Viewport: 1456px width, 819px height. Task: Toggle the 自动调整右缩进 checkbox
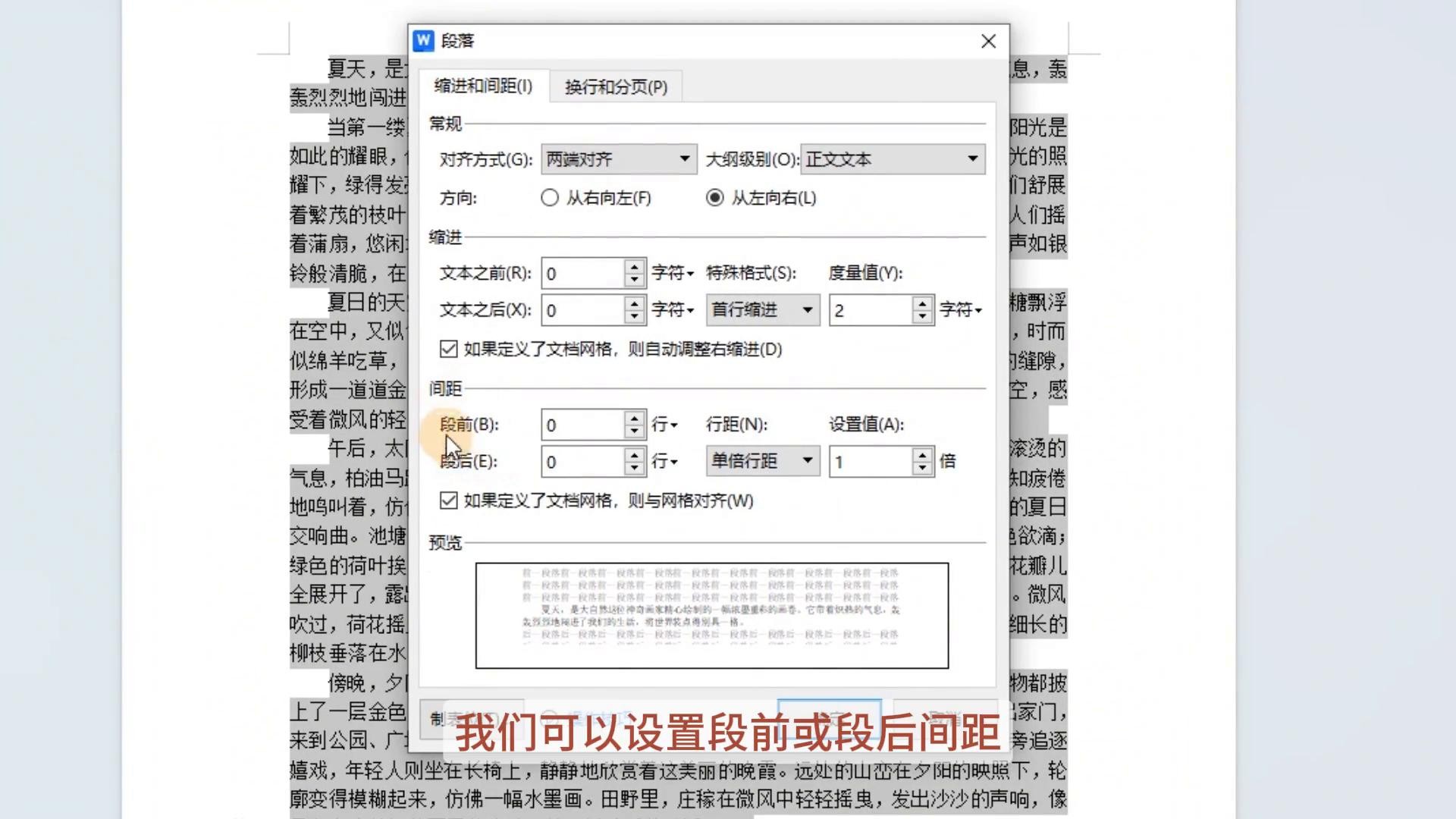point(448,349)
